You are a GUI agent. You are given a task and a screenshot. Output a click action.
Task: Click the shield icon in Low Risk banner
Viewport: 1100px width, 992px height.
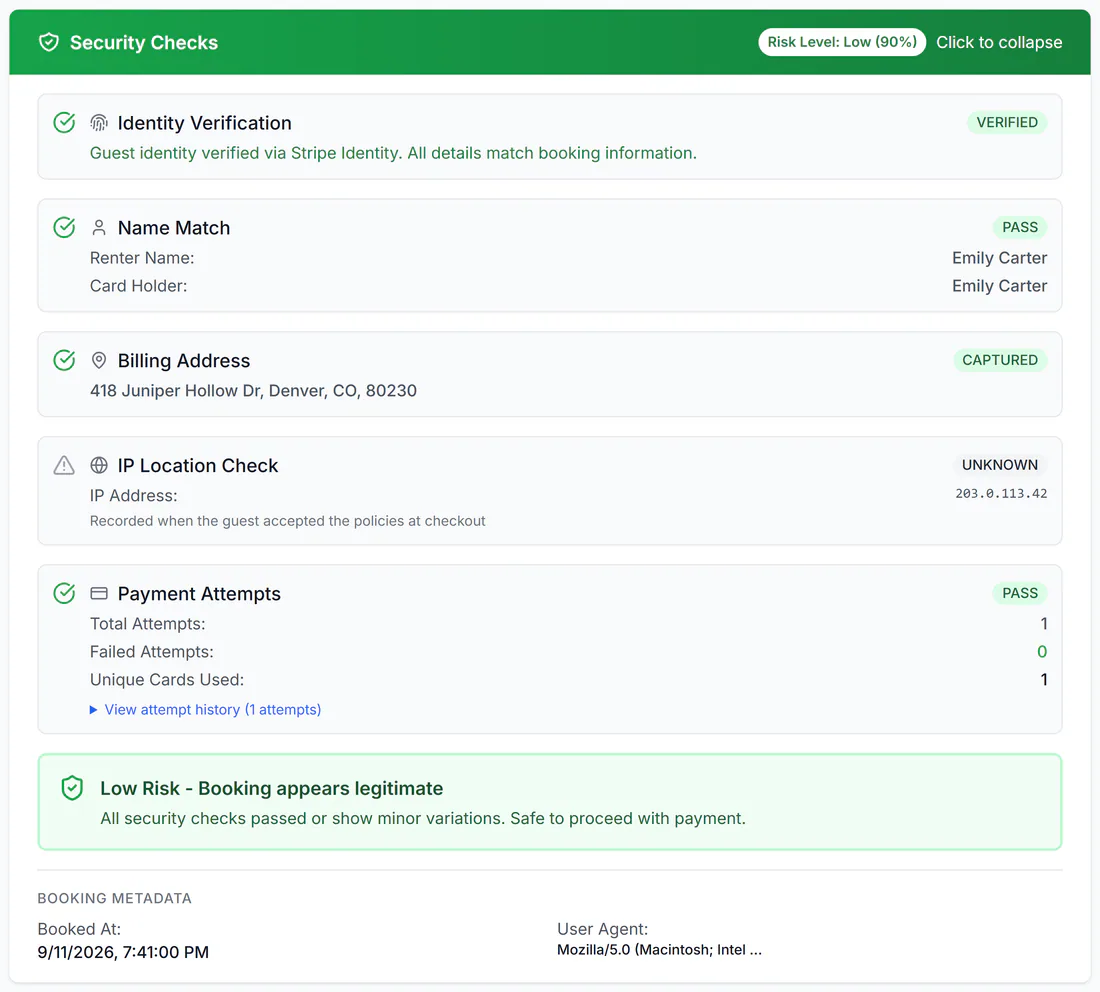(x=72, y=789)
